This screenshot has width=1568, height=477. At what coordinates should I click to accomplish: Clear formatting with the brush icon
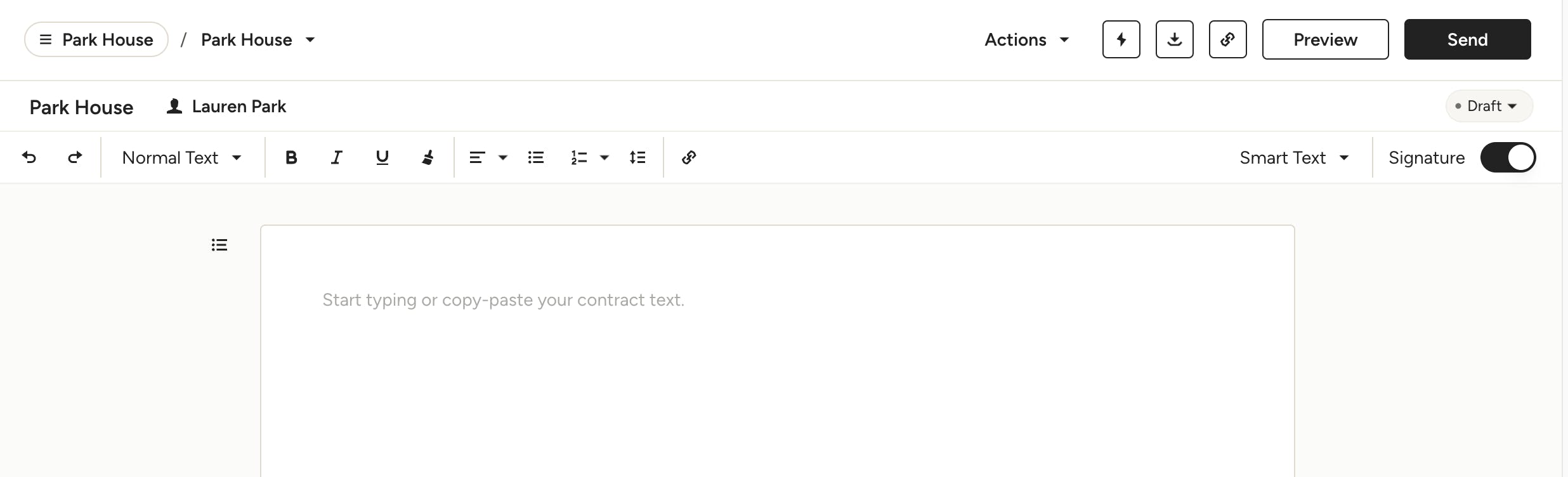(428, 157)
